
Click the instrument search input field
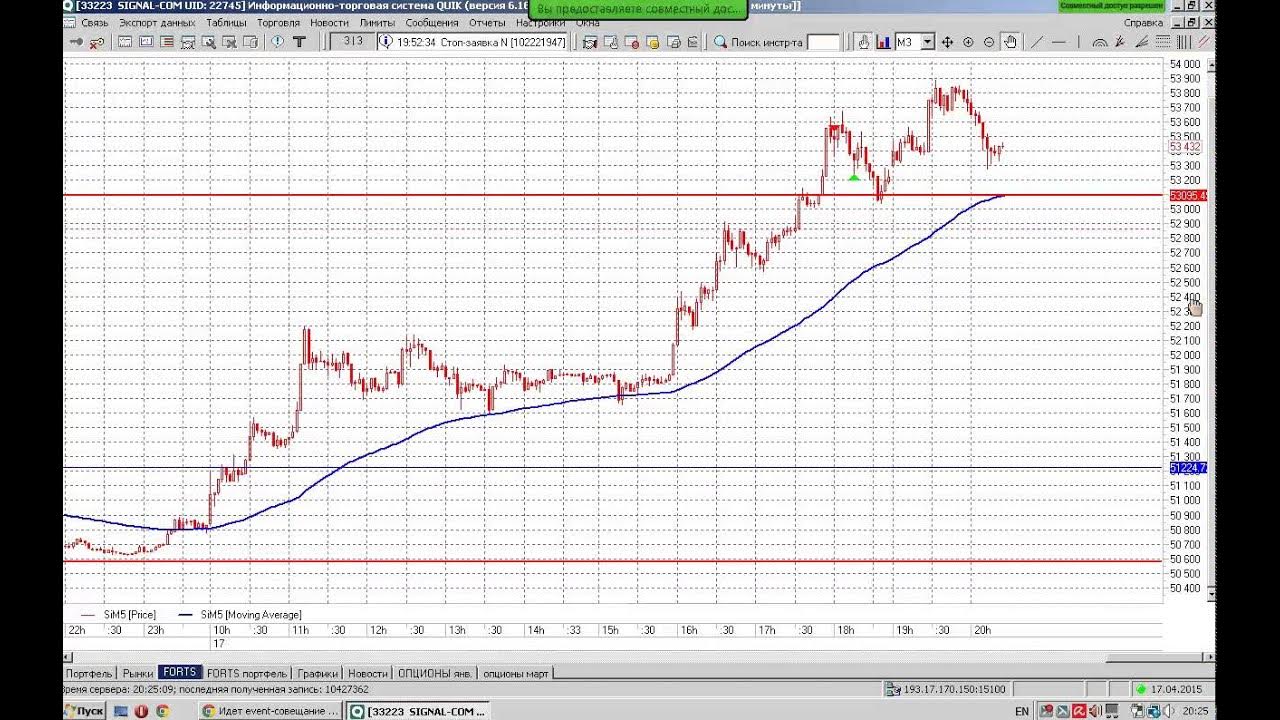(x=823, y=42)
